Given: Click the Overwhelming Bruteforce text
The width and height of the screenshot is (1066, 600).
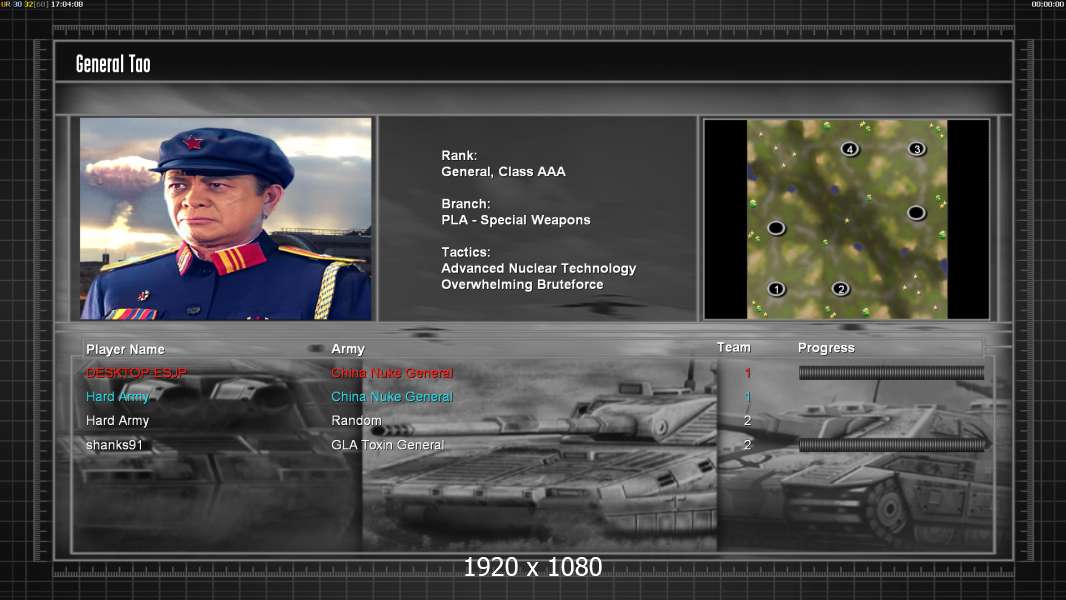Looking at the screenshot, I should (522, 285).
